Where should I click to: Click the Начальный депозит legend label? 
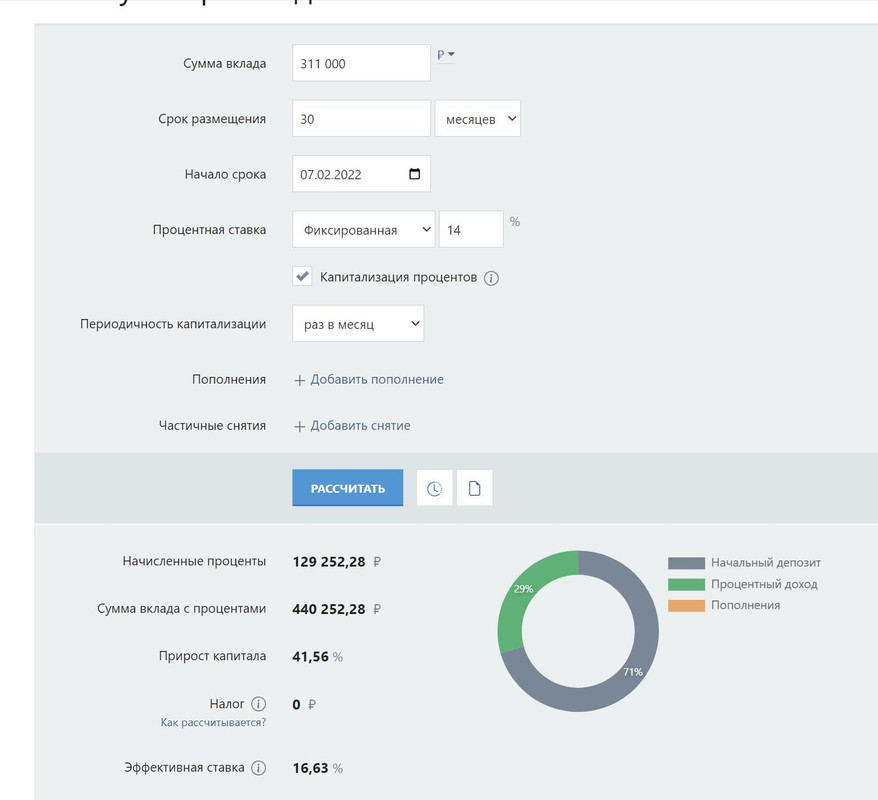click(765, 563)
